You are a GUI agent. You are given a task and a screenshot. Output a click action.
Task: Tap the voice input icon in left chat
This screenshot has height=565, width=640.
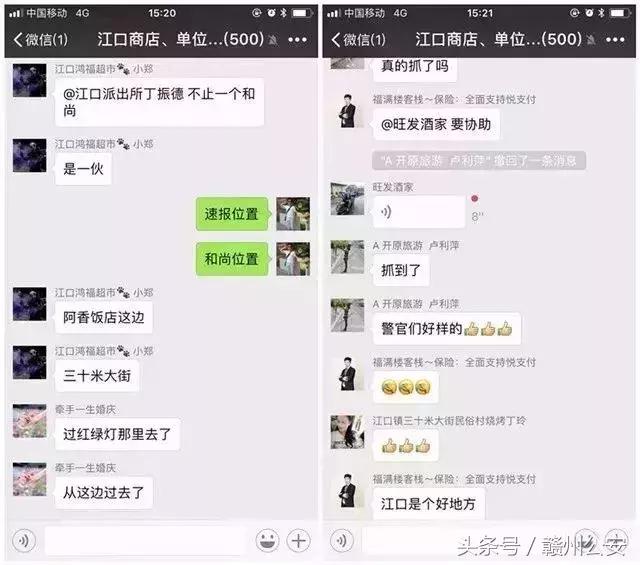coord(24,541)
